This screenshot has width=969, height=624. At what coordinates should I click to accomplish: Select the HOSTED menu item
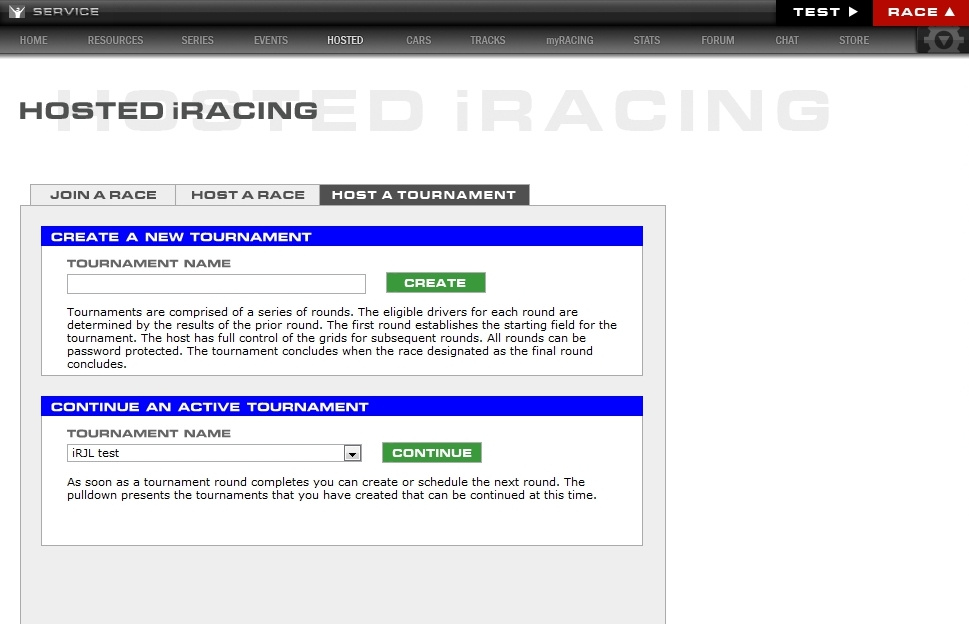[x=345, y=40]
